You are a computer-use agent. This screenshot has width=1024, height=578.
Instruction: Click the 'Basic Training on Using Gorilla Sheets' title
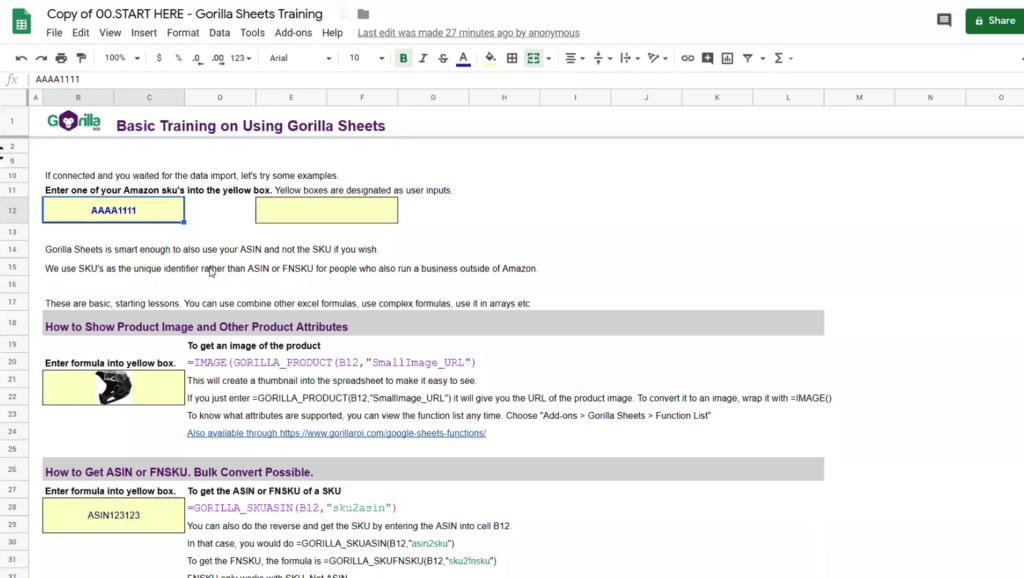point(251,126)
